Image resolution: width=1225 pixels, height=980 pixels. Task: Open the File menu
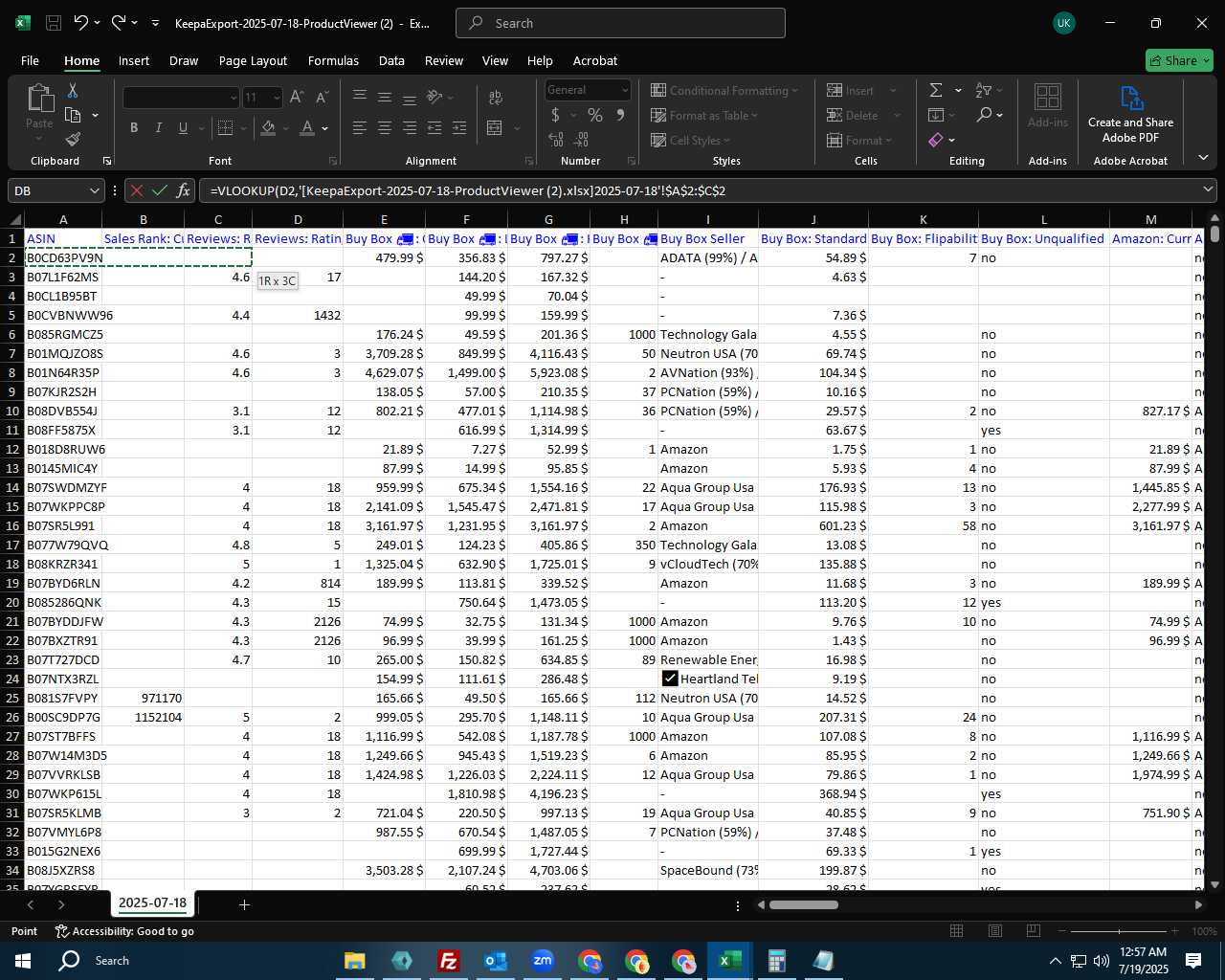30,60
